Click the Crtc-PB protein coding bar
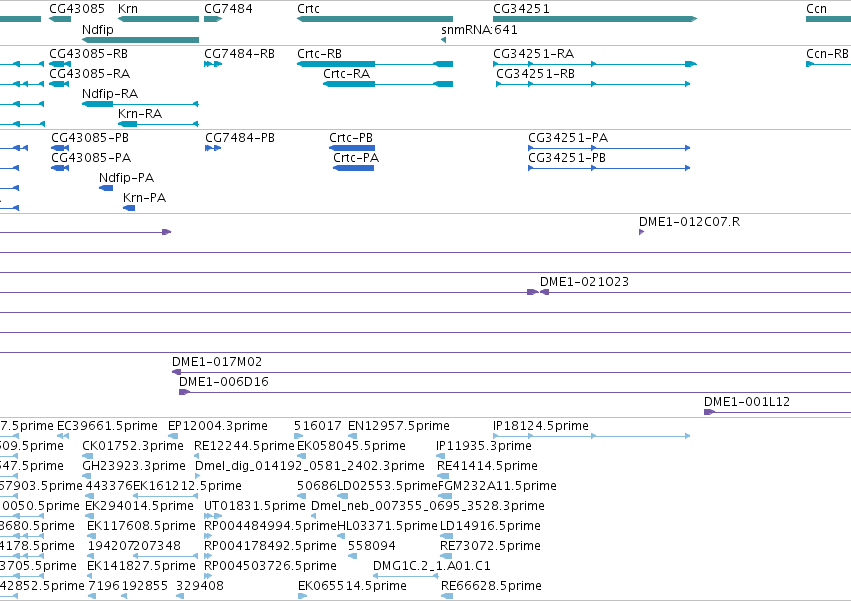Image resolution: width=851 pixels, height=601 pixels. [x=352, y=148]
